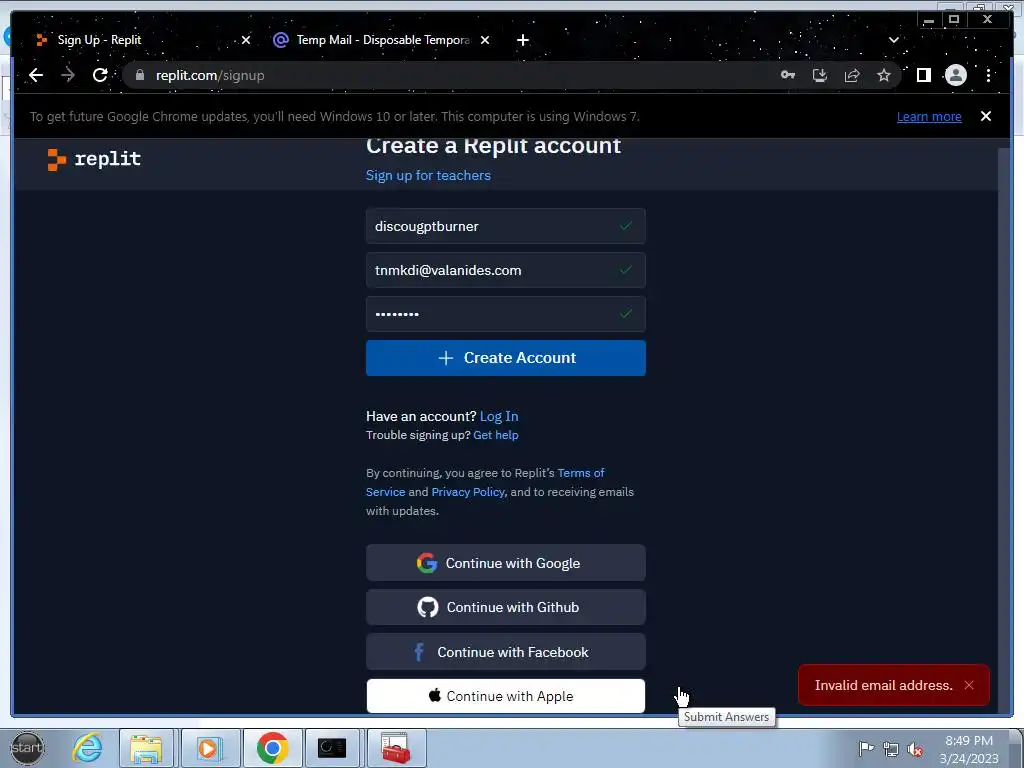
Task: Click the install app icon in address bar
Action: (820, 75)
